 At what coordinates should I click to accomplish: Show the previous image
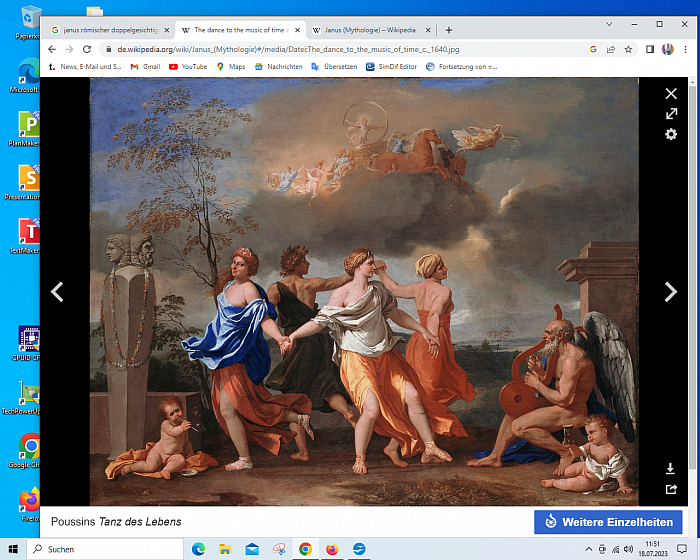57,292
